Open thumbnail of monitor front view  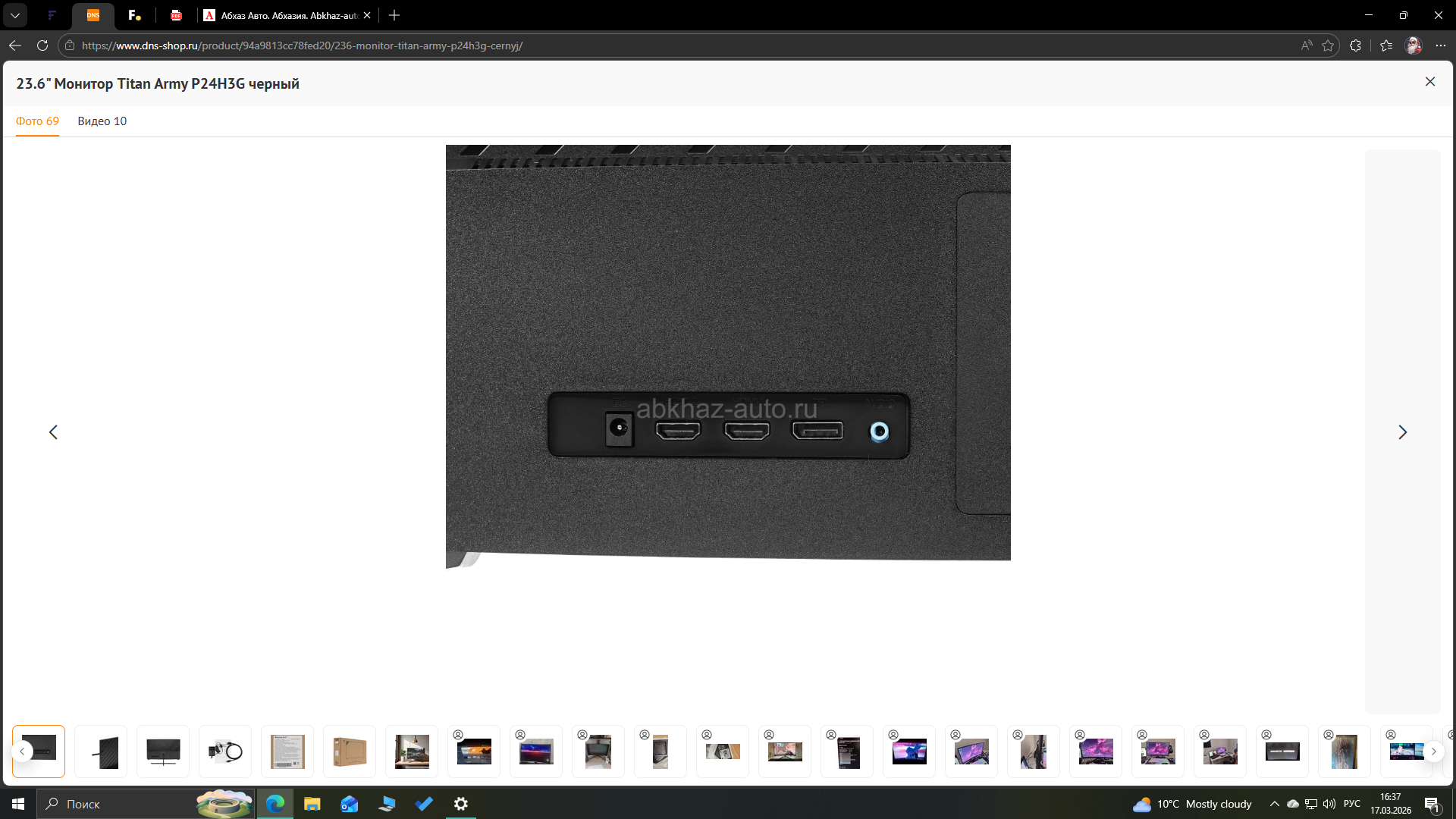(x=163, y=752)
